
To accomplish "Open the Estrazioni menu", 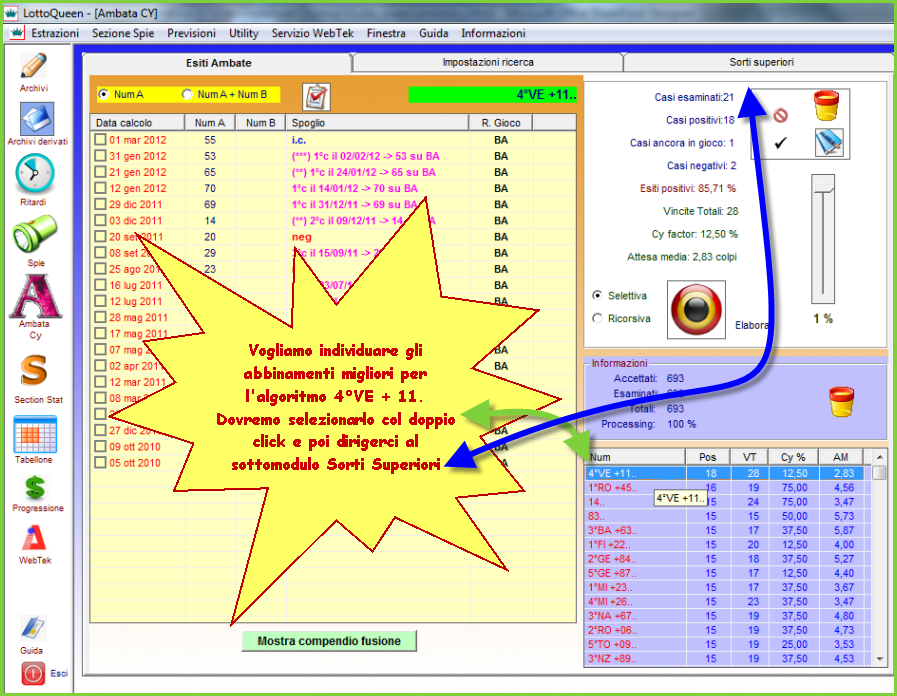I will click(55, 33).
